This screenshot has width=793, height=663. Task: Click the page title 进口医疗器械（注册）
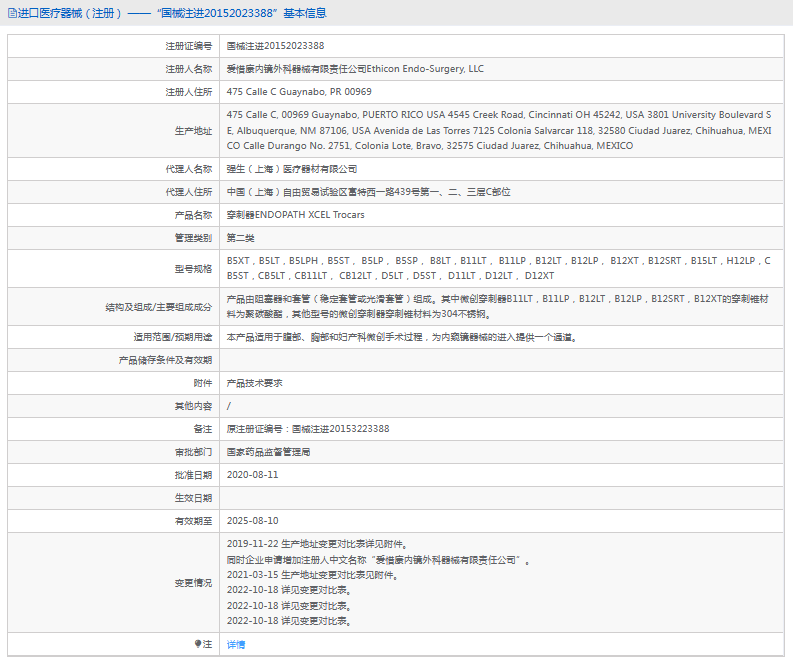(x=70, y=13)
